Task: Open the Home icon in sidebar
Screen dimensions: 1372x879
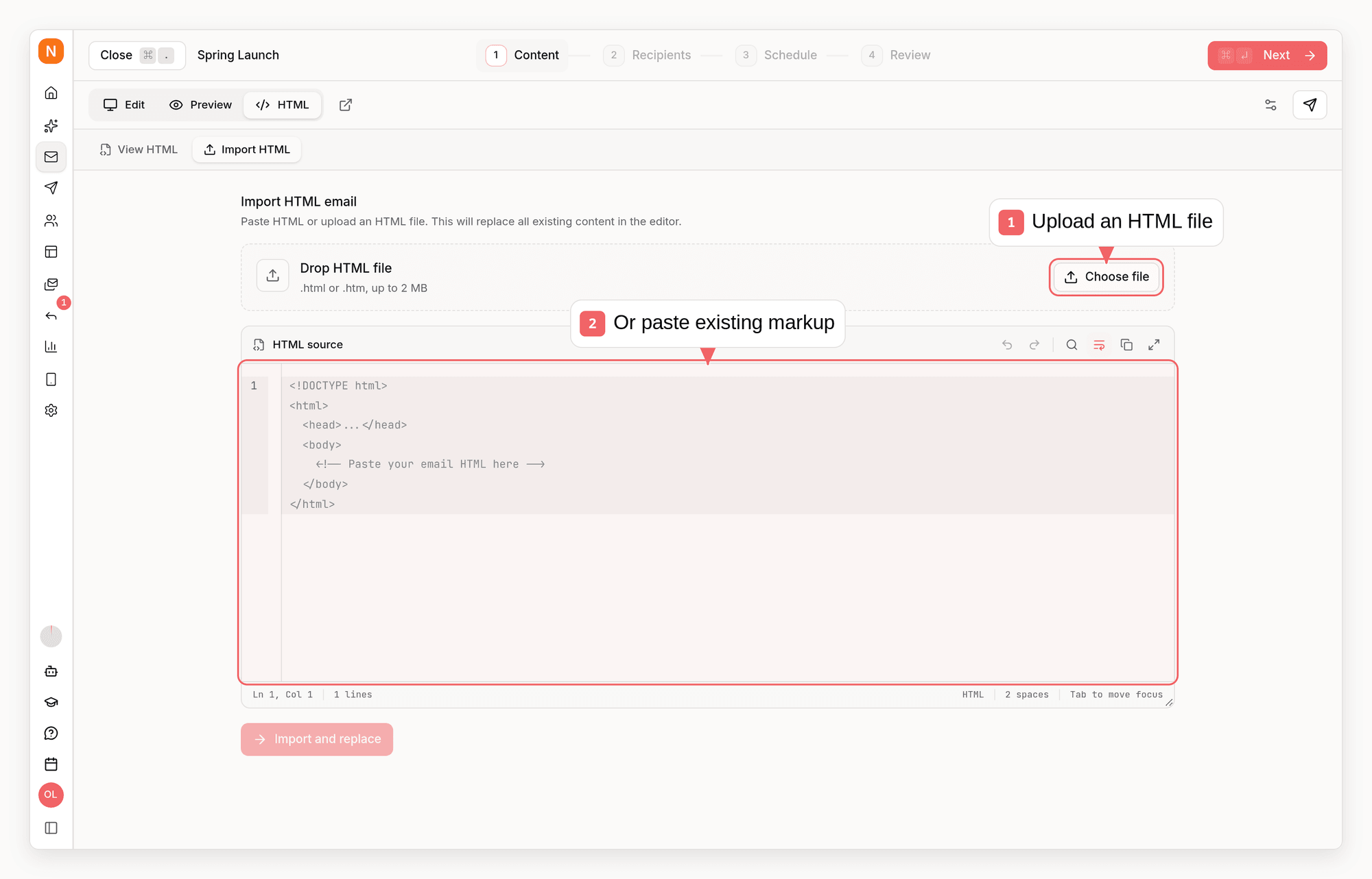Action: [51, 93]
